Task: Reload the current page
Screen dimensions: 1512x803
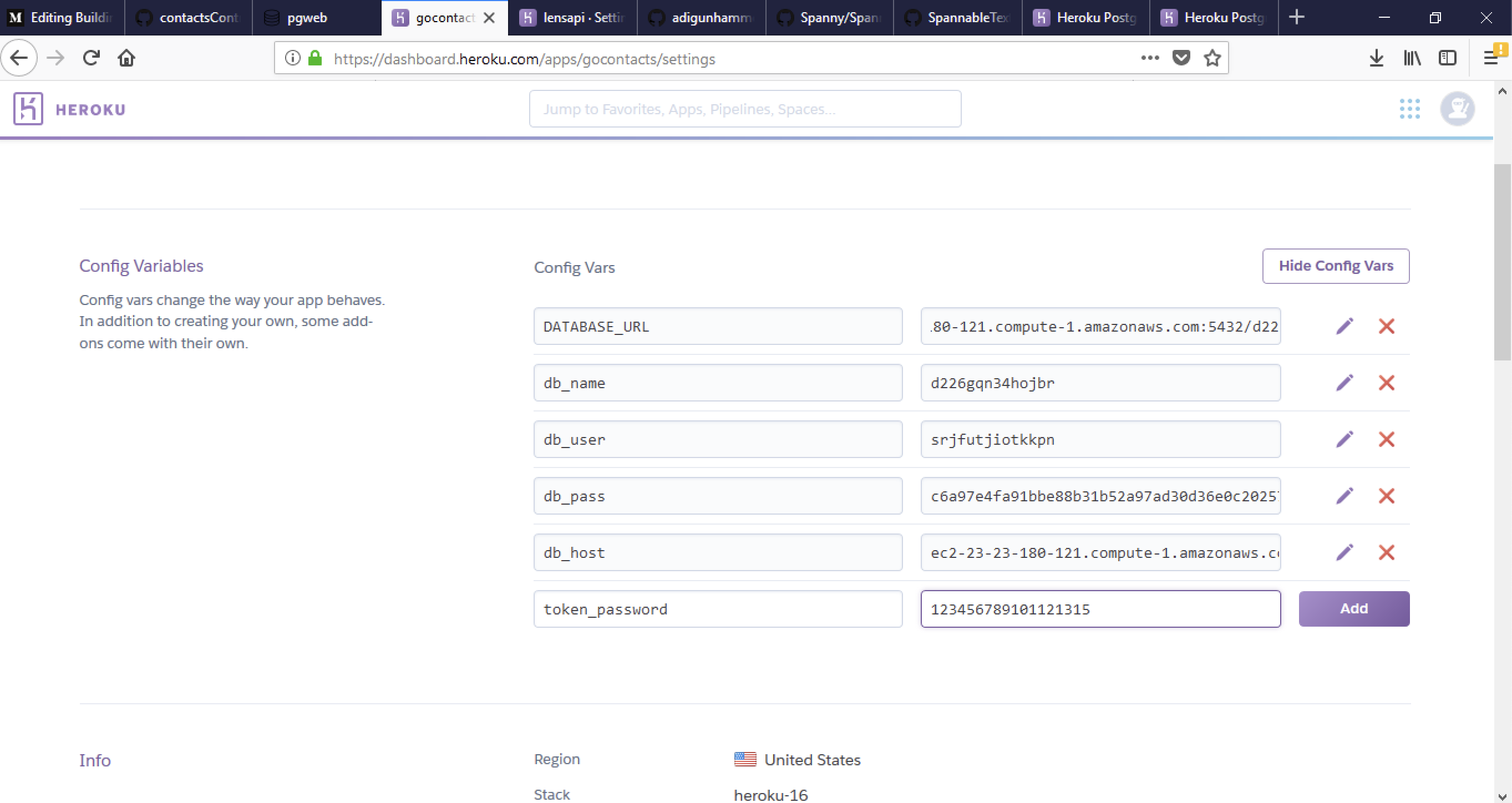Action: point(91,58)
